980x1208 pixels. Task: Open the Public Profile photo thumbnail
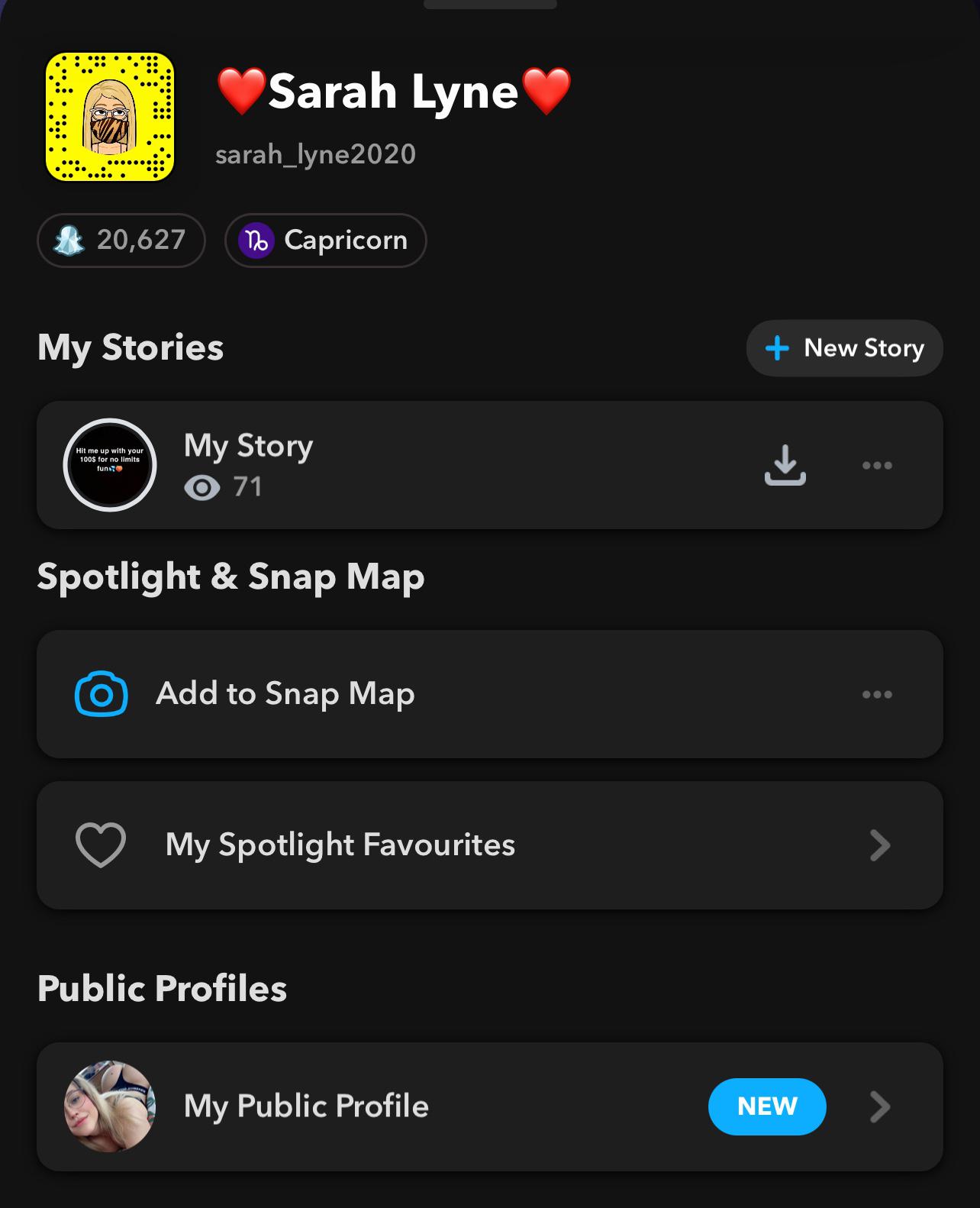[110, 1106]
